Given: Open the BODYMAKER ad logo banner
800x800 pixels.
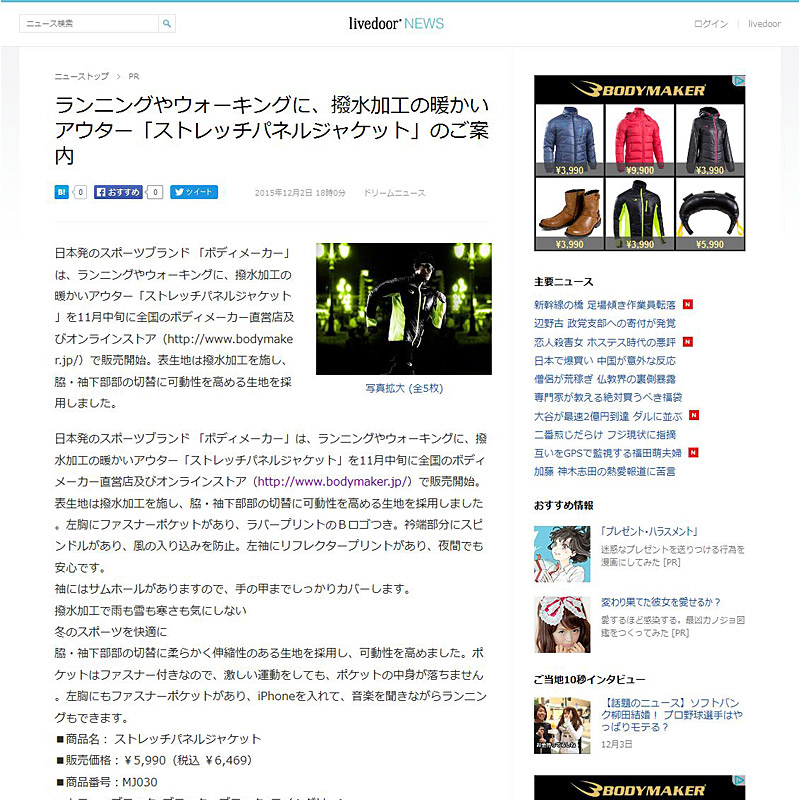Looking at the screenshot, I should coord(639,90).
